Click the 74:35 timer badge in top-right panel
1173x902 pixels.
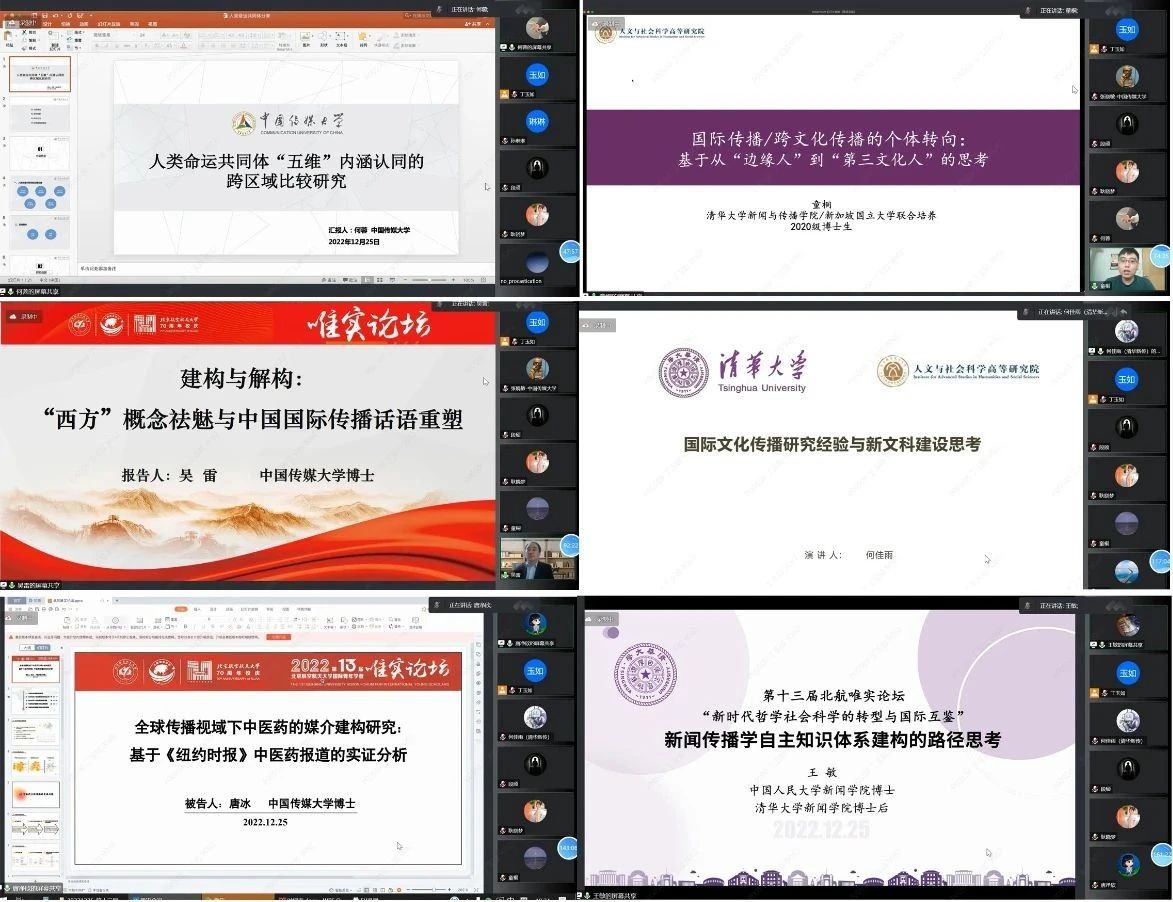click(x=1161, y=256)
